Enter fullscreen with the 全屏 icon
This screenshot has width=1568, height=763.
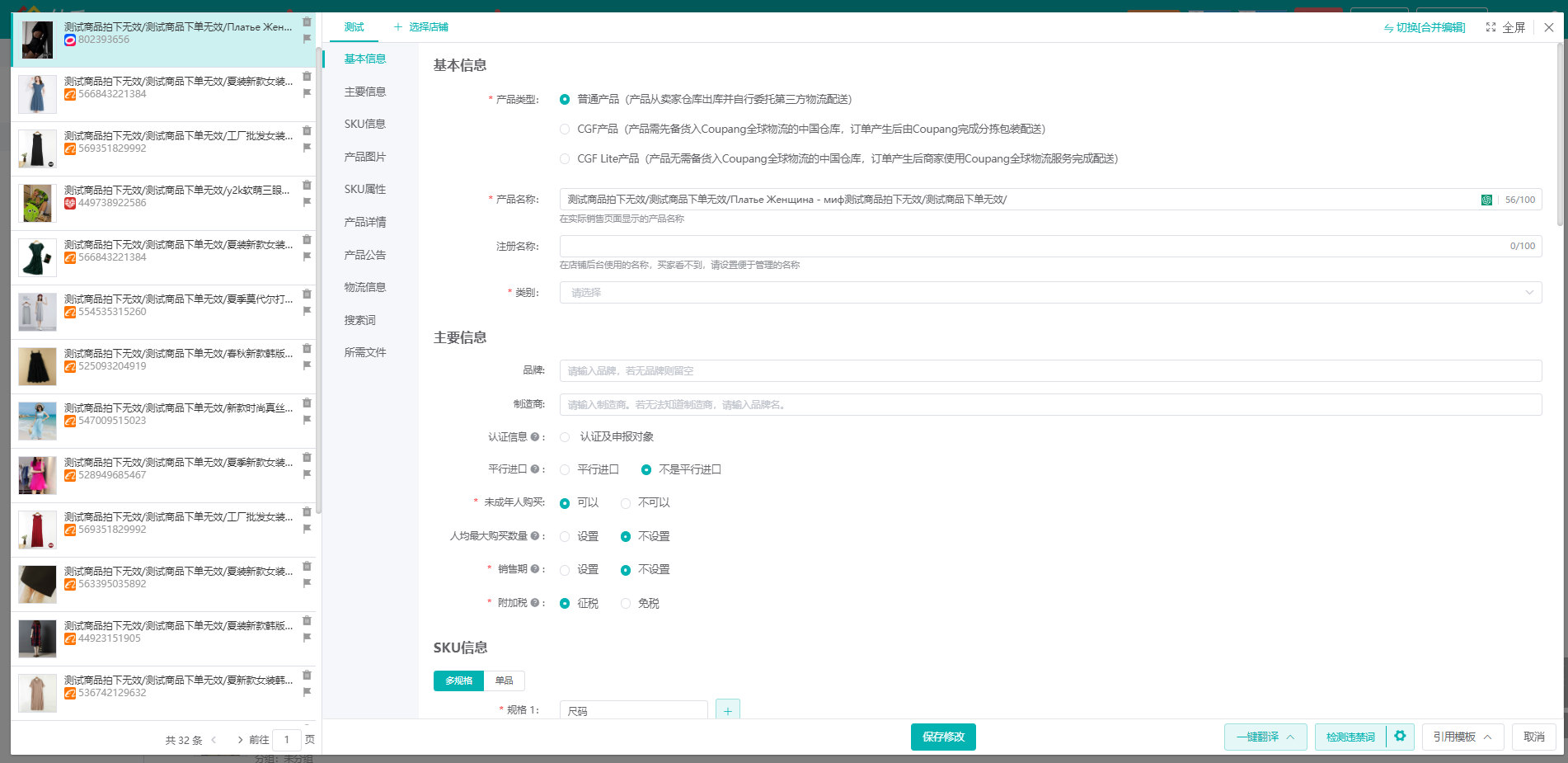click(x=1491, y=27)
